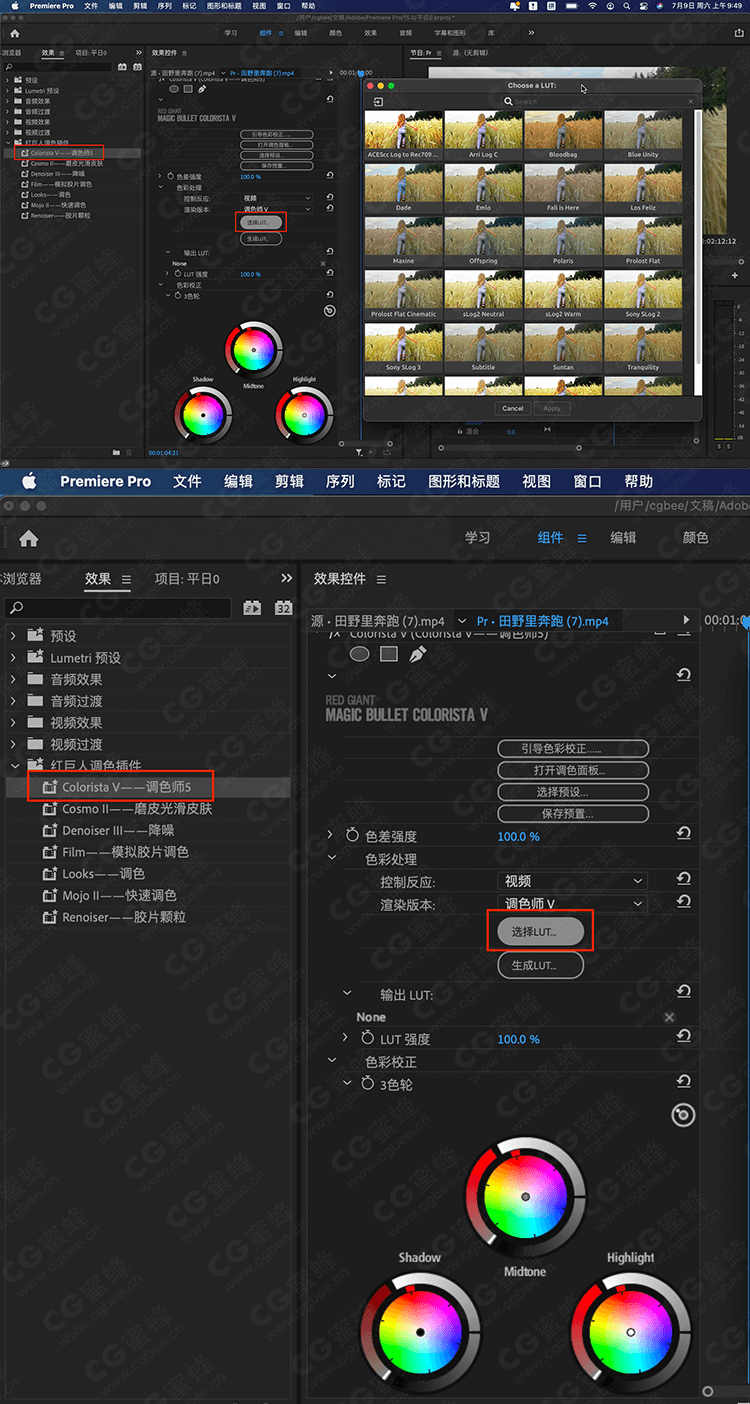Select Cosmo II——磨皮光滑皮肤 in the enlarged effects list
Image resolution: width=750 pixels, height=1404 pixels.
tap(137, 809)
